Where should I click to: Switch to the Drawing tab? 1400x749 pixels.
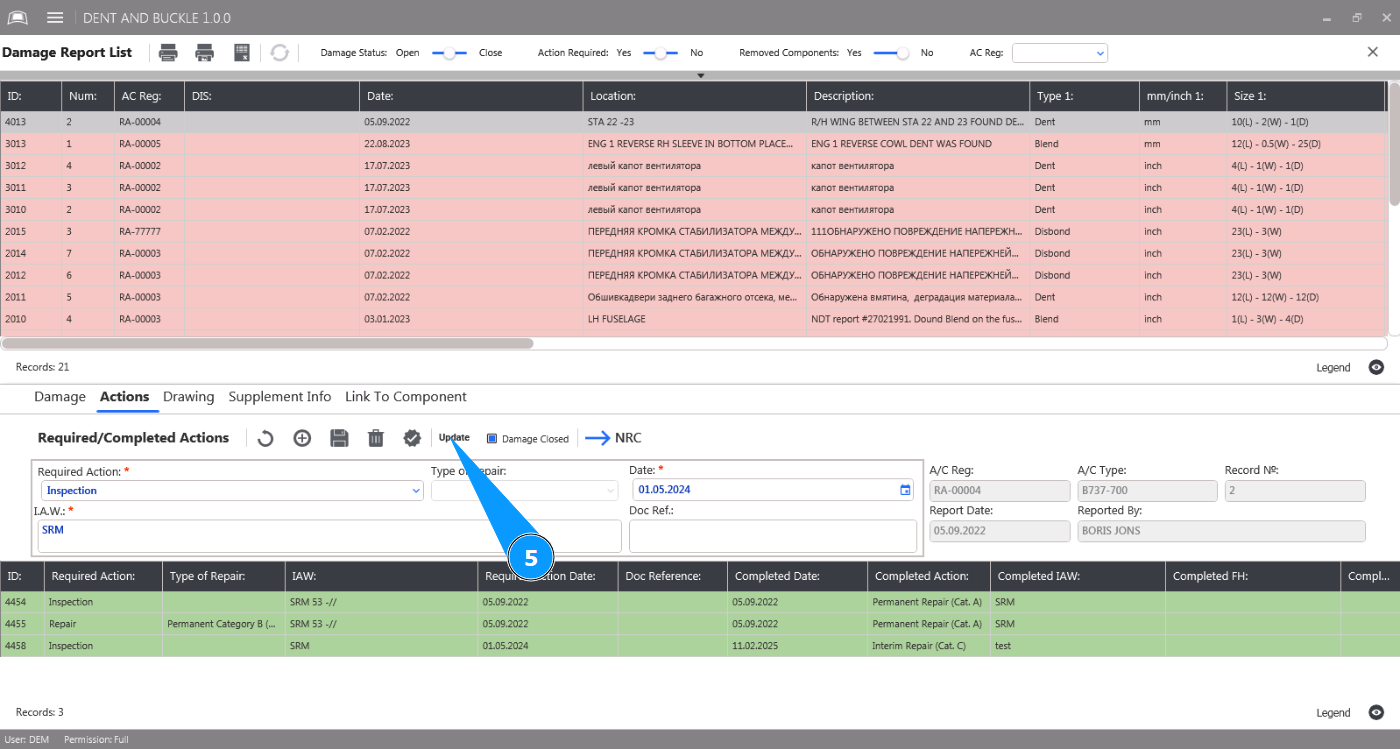click(188, 397)
